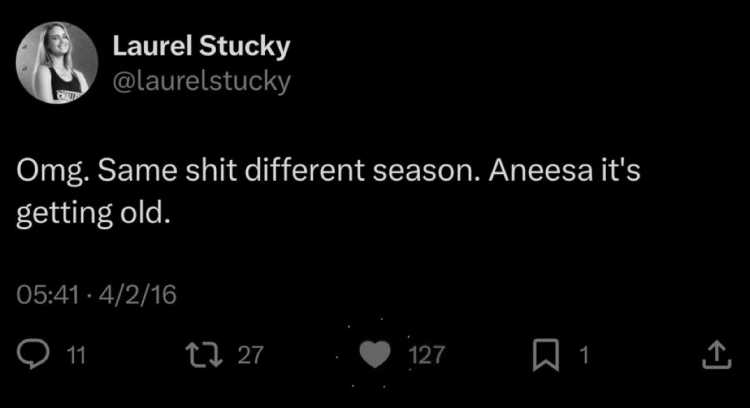Click the word season in the tweet
The image size is (750, 408).
click(x=423, y=171)
